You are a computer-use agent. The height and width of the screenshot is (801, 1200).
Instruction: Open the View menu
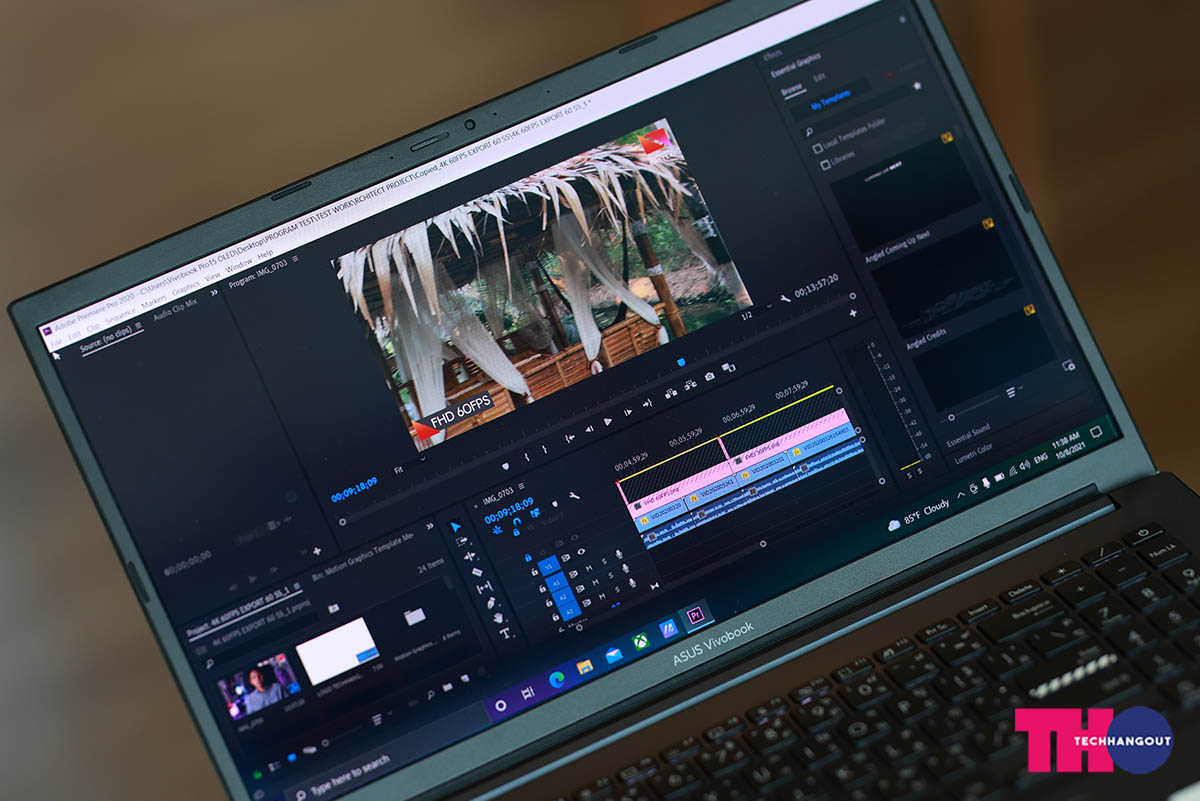pos(212,276)
